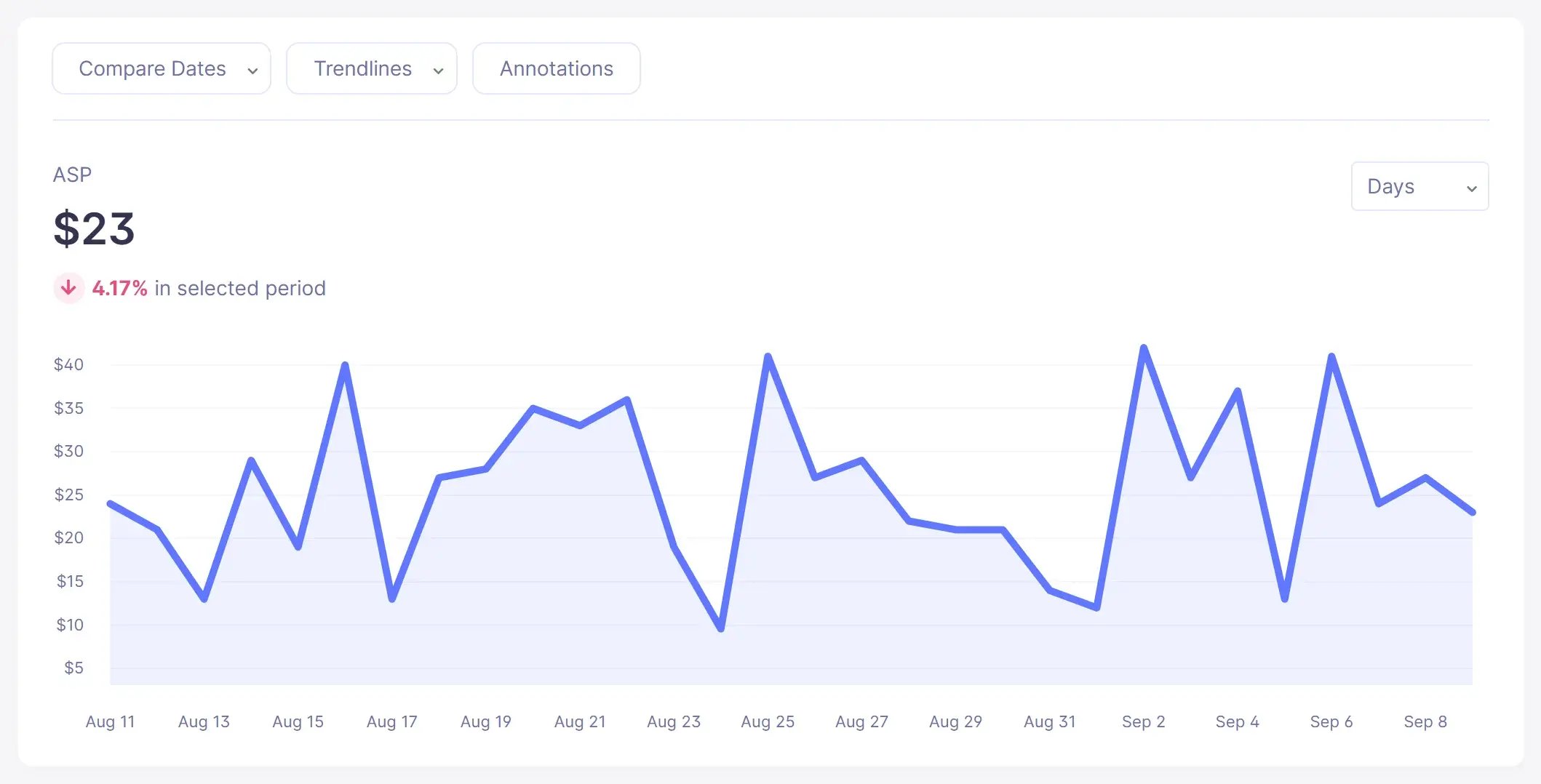Open the Compare Dates dropdown
The height and width of the screenshot is (784, 1541).
[162, 68]
